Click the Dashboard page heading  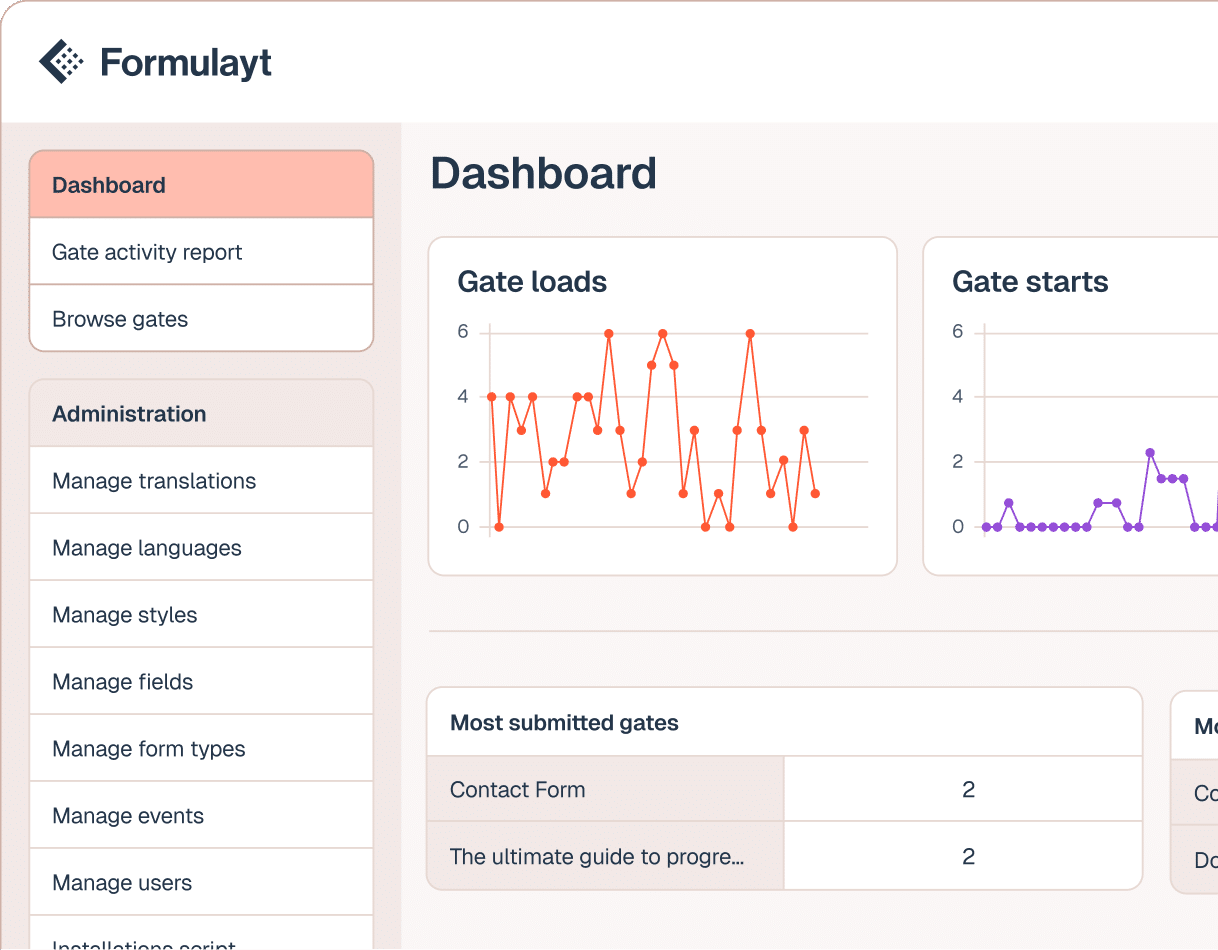pos(543,174)
